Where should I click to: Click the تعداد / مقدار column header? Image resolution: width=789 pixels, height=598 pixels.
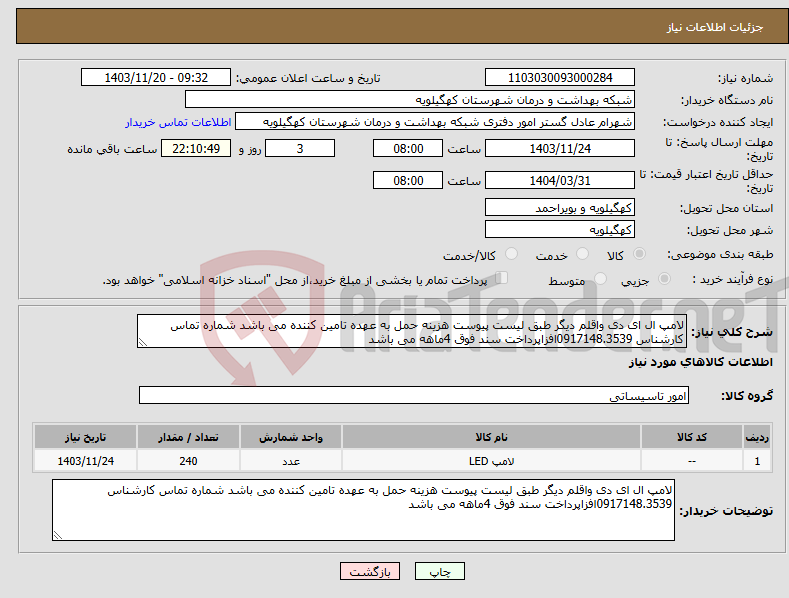(188, 437)
